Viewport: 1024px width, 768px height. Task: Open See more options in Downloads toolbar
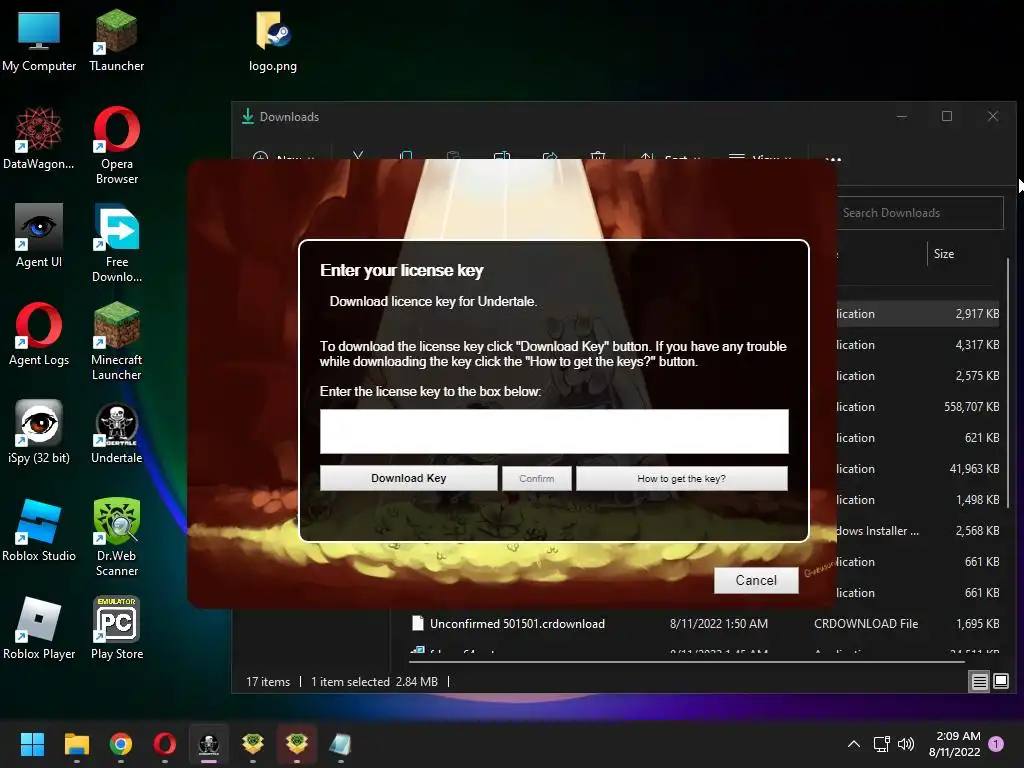[x=833, y=158]
